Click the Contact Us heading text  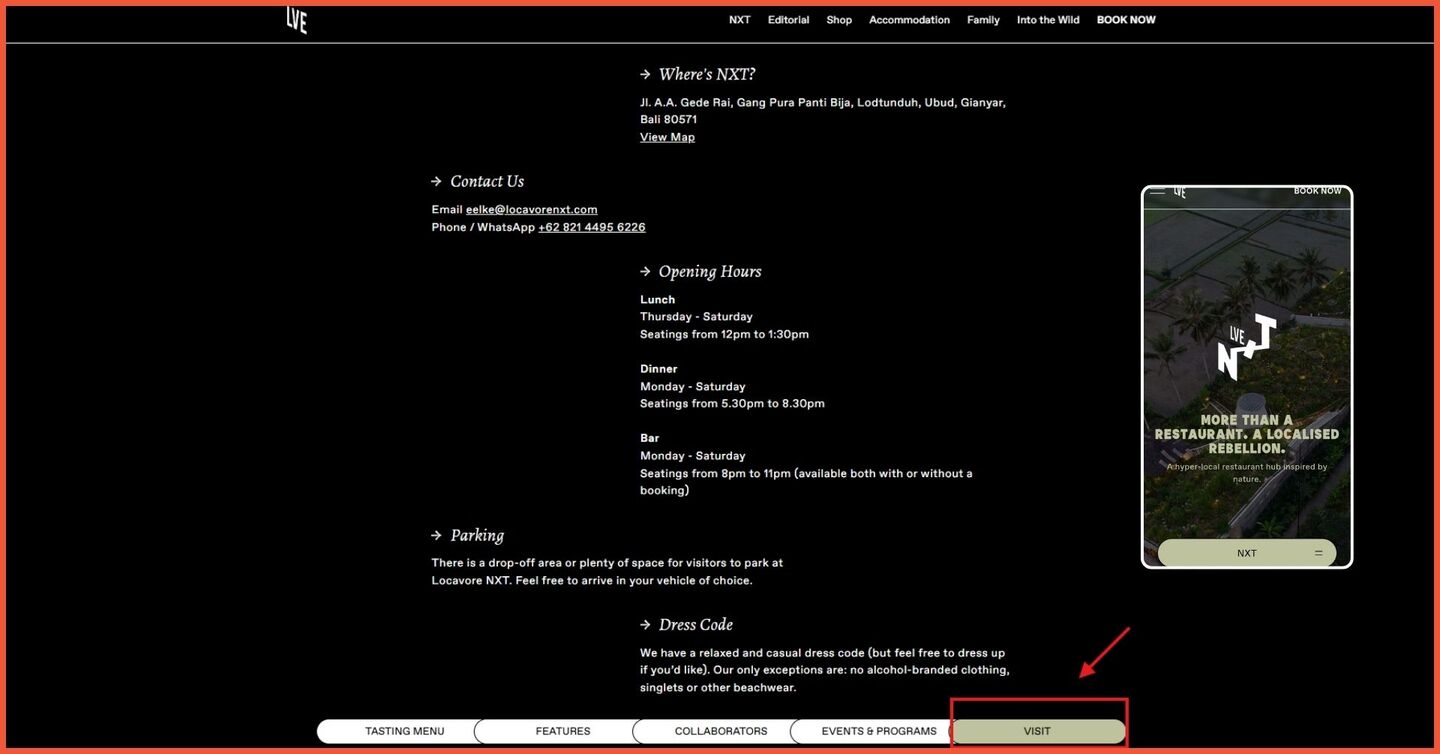coord(487,181)
